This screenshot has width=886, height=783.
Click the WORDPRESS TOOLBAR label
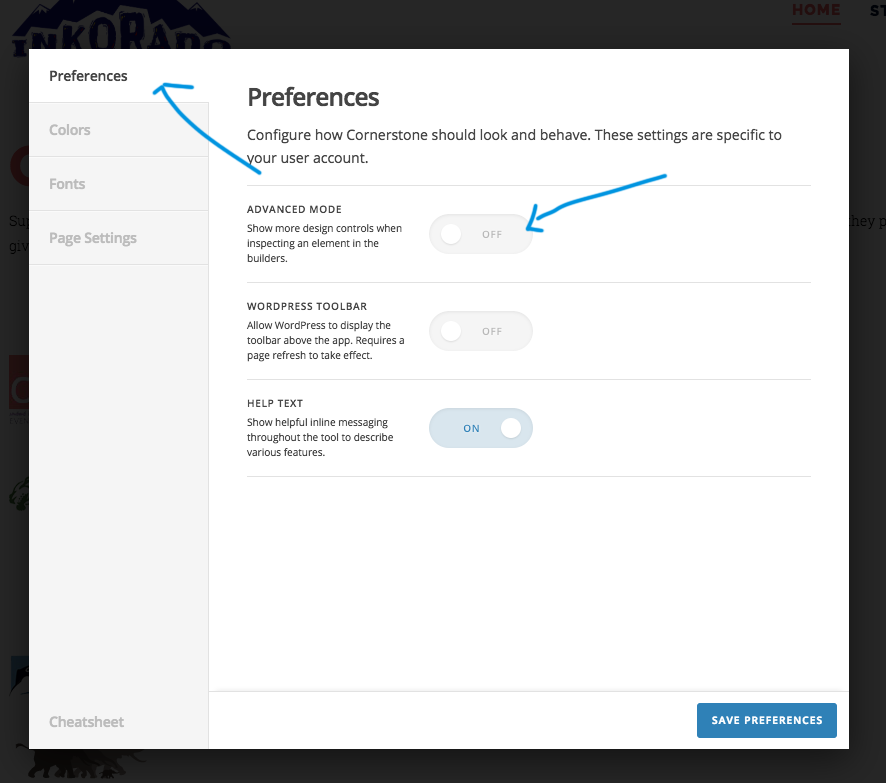[307, 307]
